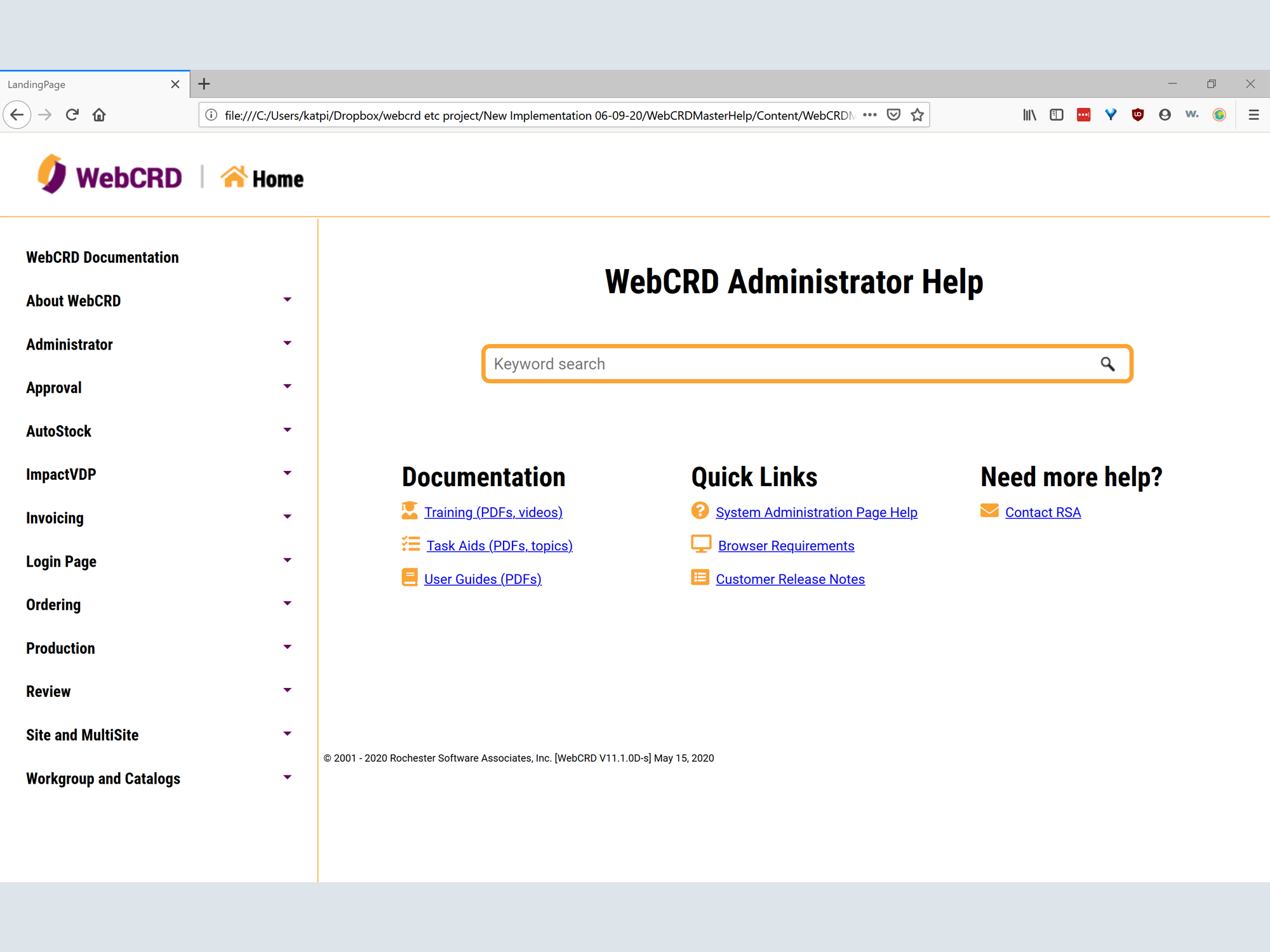
Task: Toggle the browser sidebar icon
Action: click(x=1057, y=115)
